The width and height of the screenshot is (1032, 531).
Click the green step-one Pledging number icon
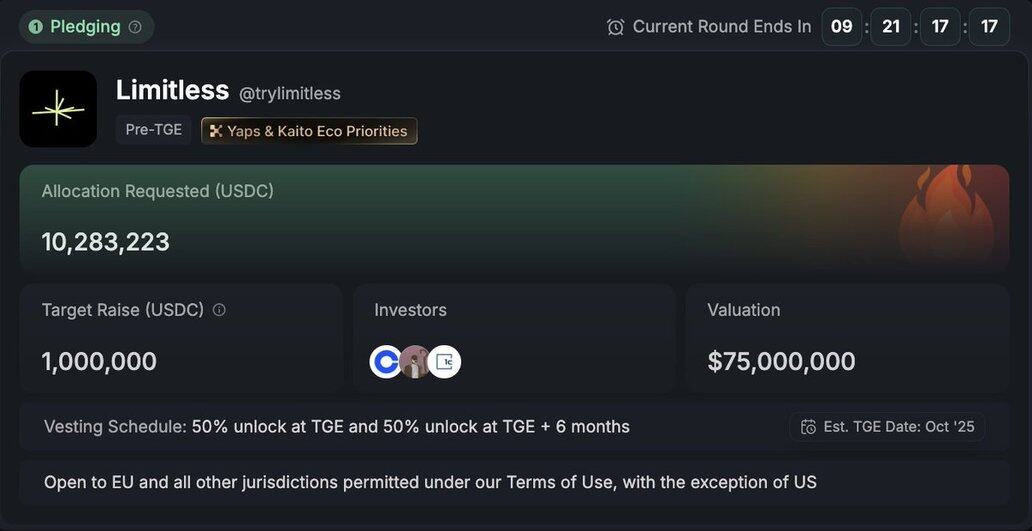(36, 27)
